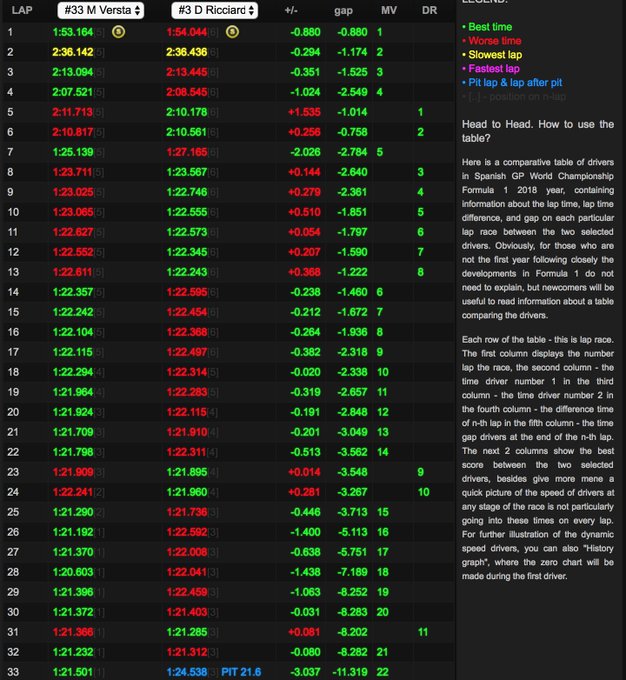Click Verstappen's lap 1 tyre icon

coord(118,32)
